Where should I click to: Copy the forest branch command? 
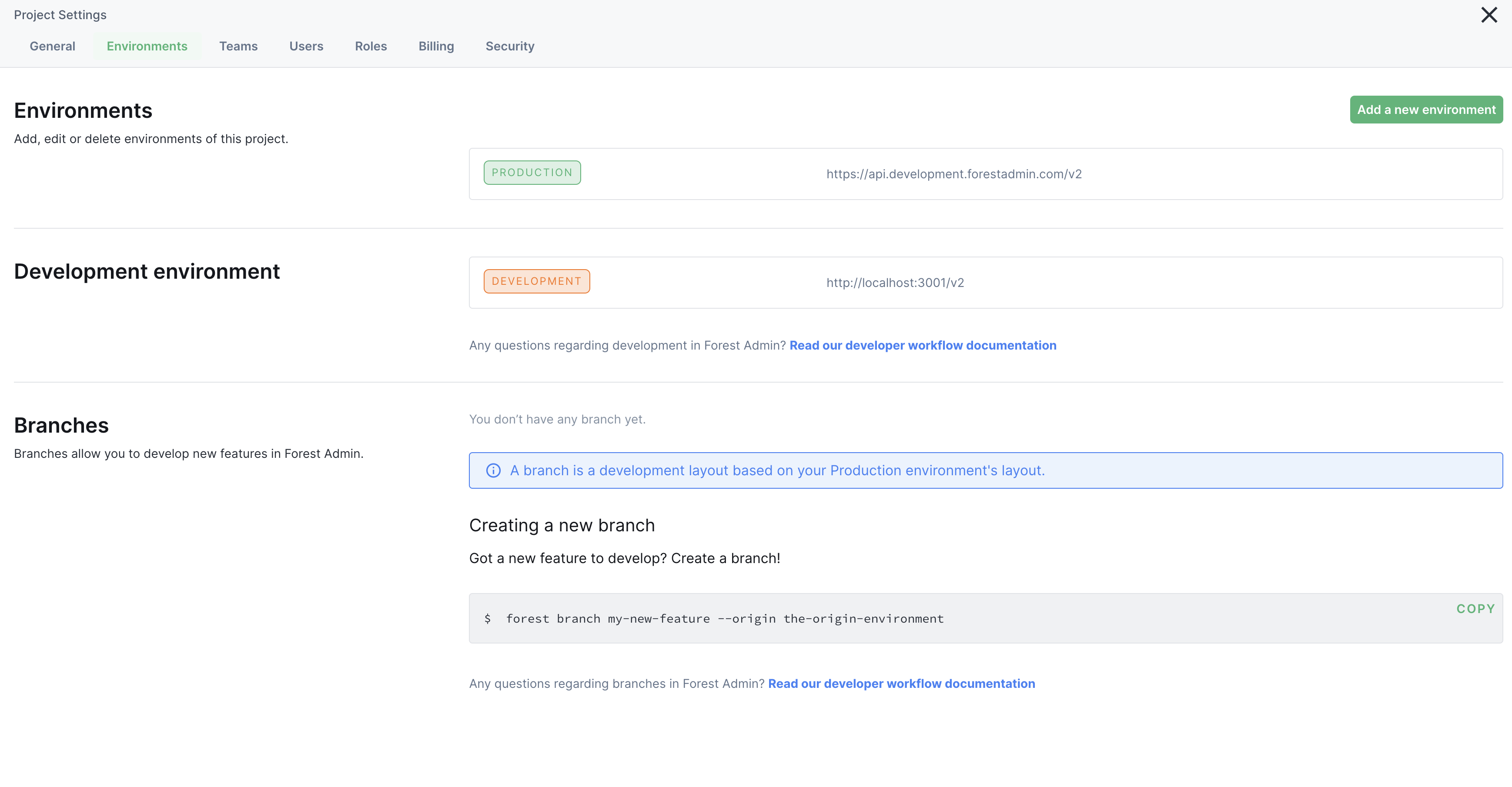1475,609
